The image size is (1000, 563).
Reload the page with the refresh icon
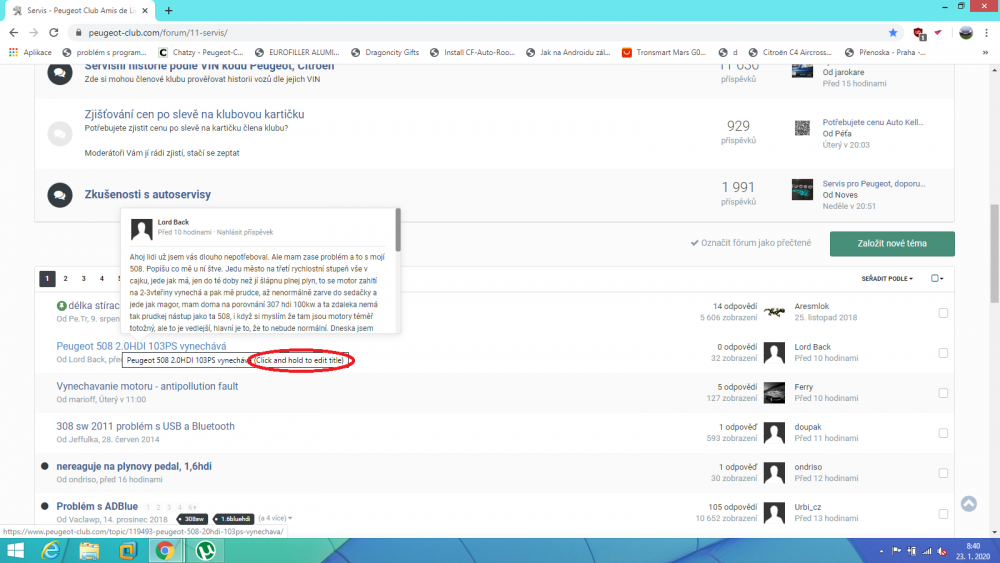tap(54, 33)
